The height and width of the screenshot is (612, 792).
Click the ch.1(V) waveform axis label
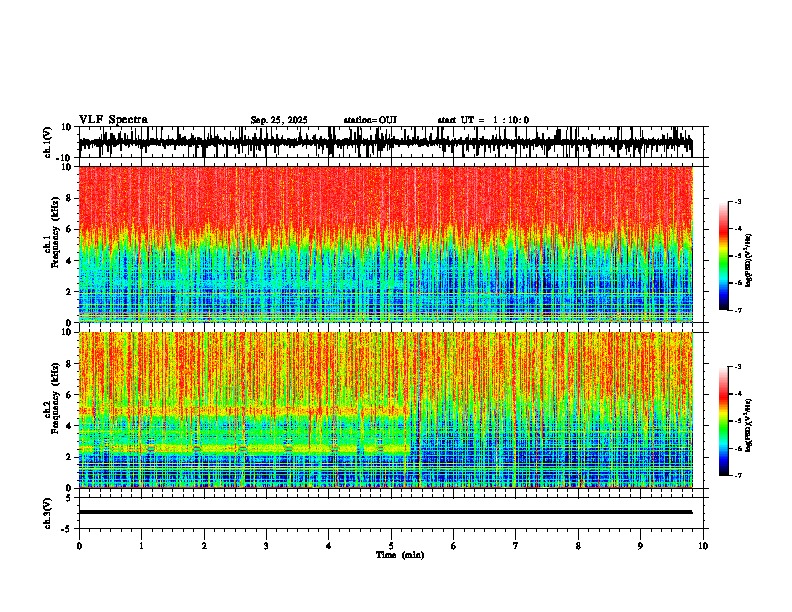pos(48,142)
